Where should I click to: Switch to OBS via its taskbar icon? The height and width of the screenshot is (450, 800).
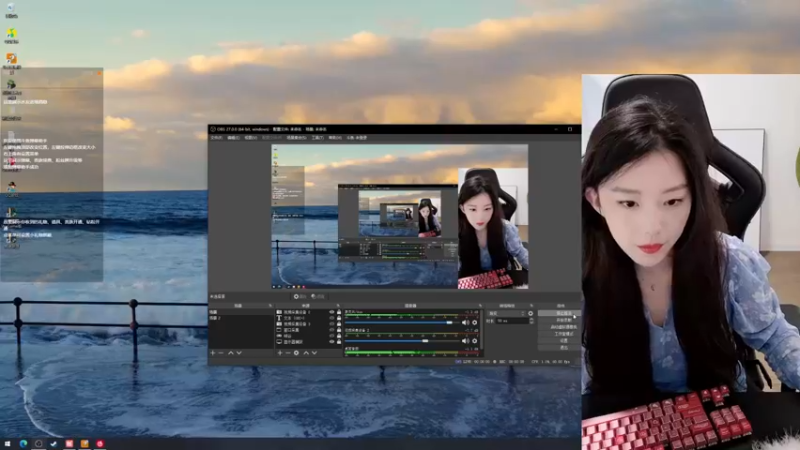coord(39,443)
